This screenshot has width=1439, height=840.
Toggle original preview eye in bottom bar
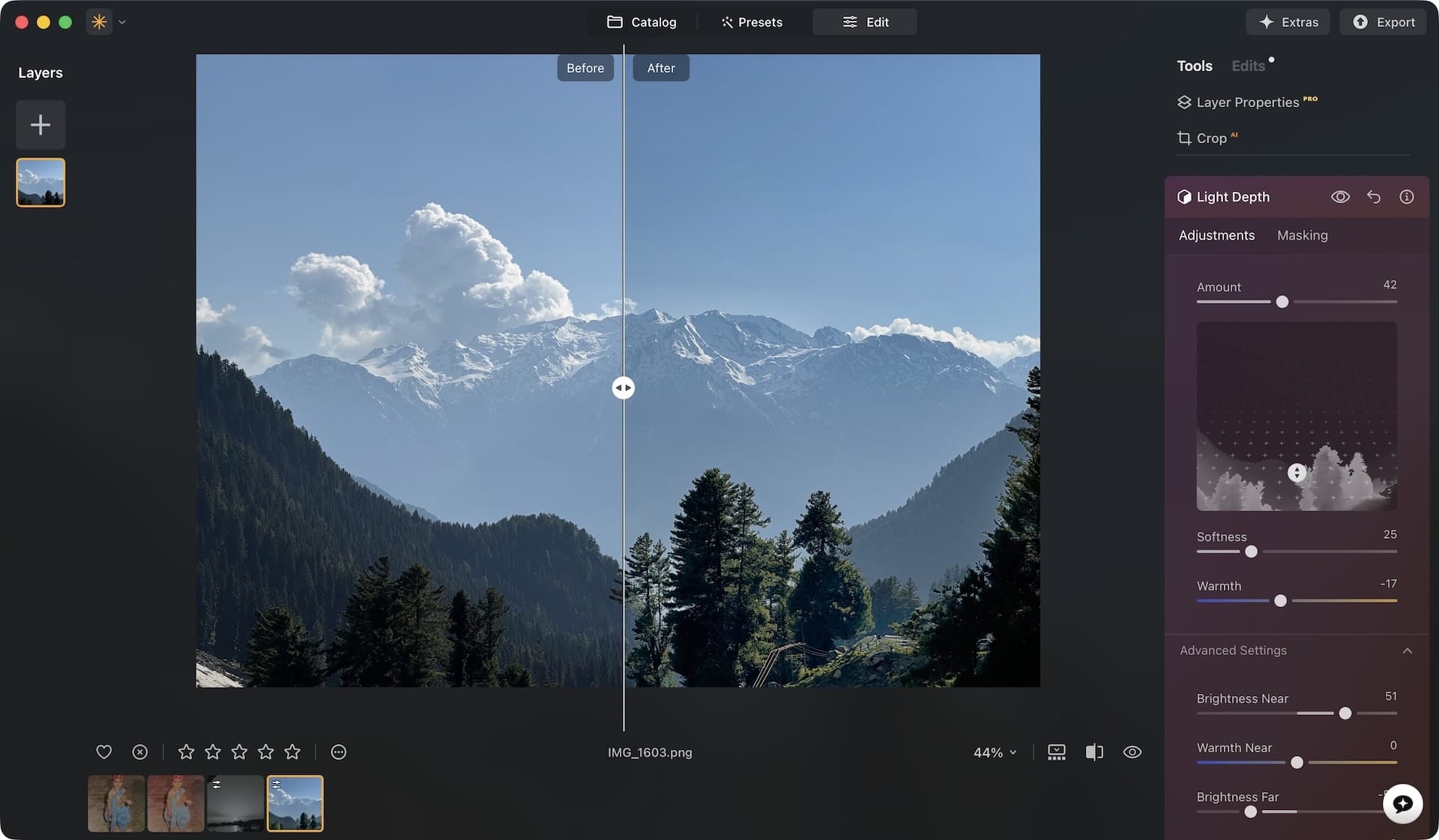coord(1132,752)
